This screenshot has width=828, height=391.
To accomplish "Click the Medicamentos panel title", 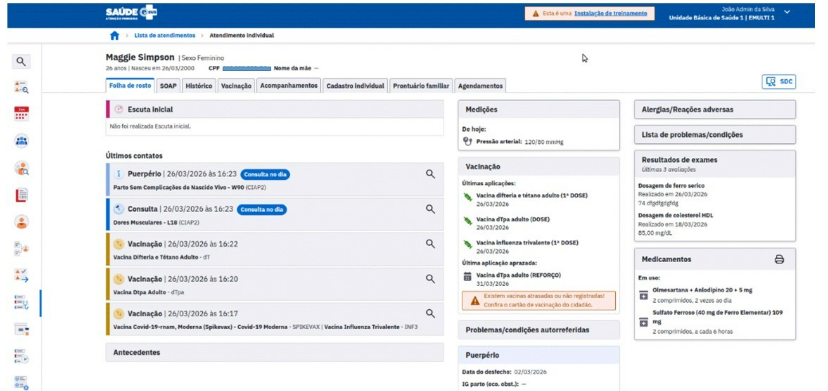I will click(666, 259).
